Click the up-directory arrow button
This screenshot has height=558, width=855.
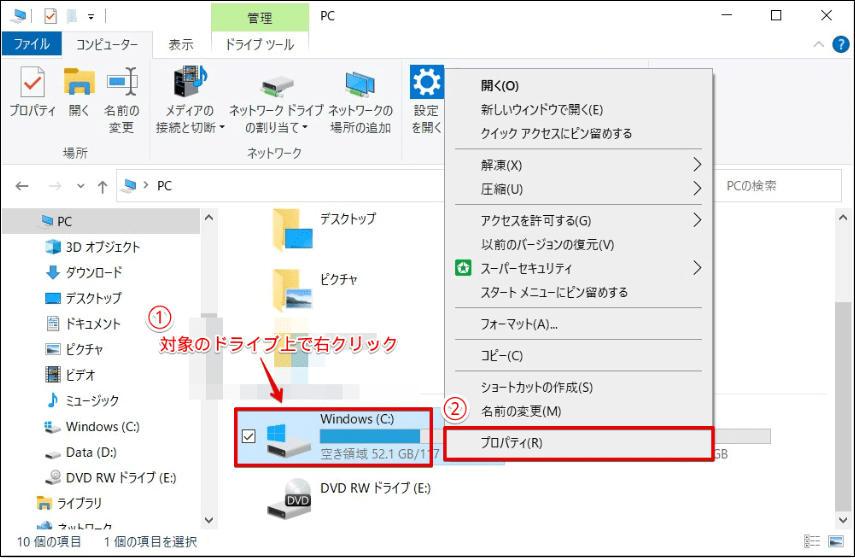pos(102,186)
